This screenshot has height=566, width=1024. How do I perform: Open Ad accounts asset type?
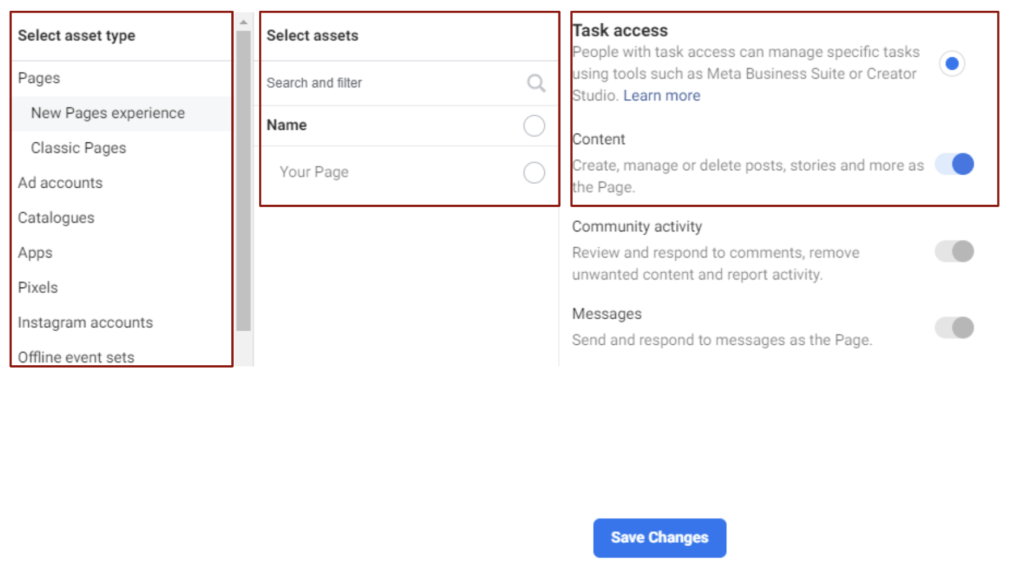click(x=60, y=183)
